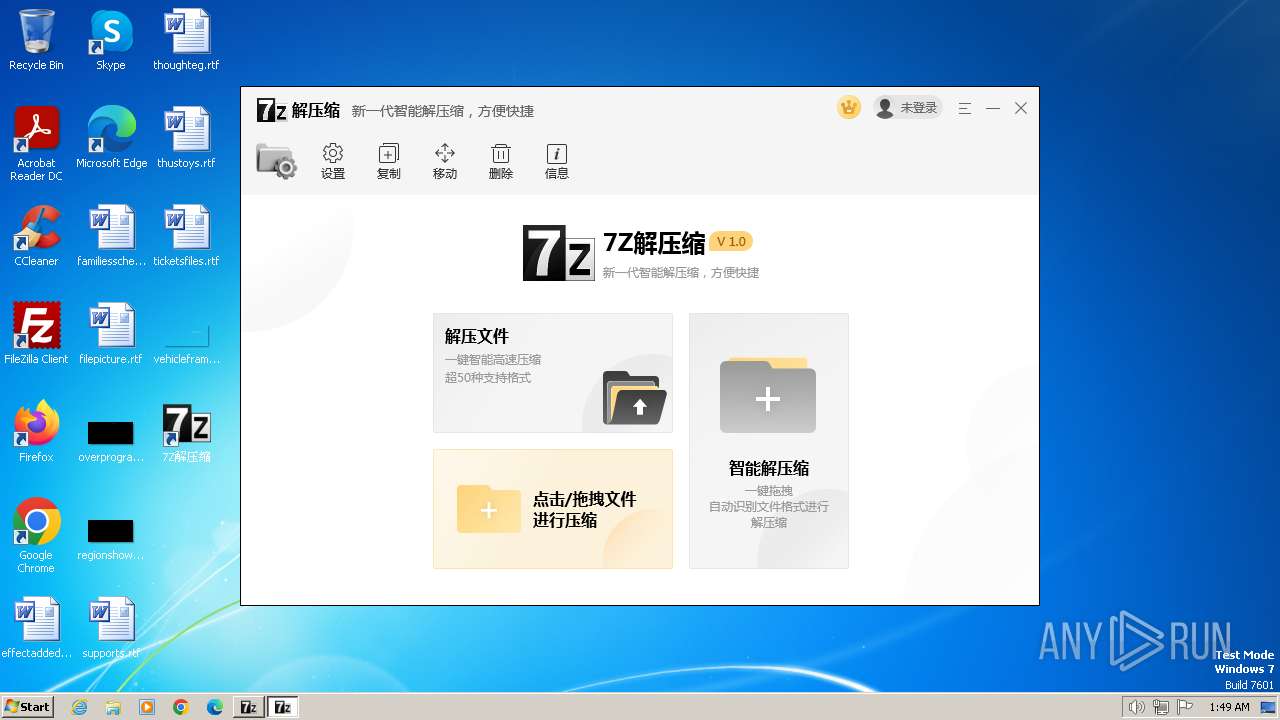
Task: Open the 信息 info toolbar icon
Action: [557, 161]
